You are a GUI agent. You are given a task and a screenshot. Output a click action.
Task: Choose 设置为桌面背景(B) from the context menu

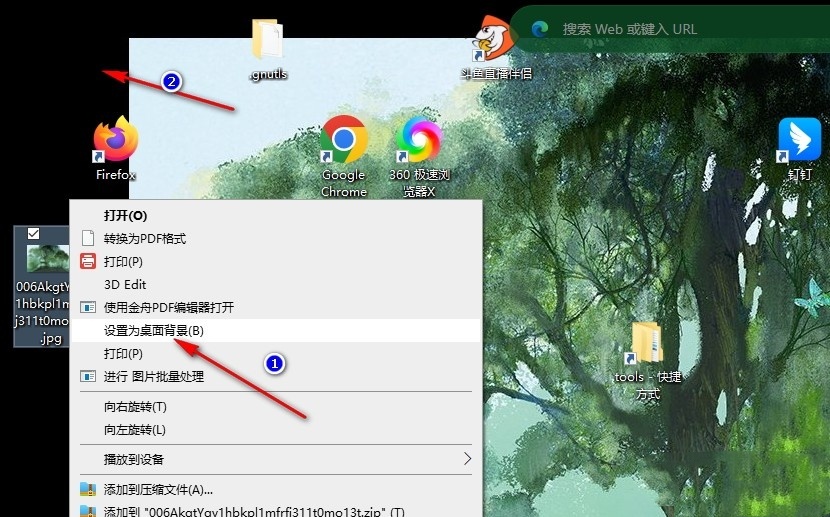[154, 330]
